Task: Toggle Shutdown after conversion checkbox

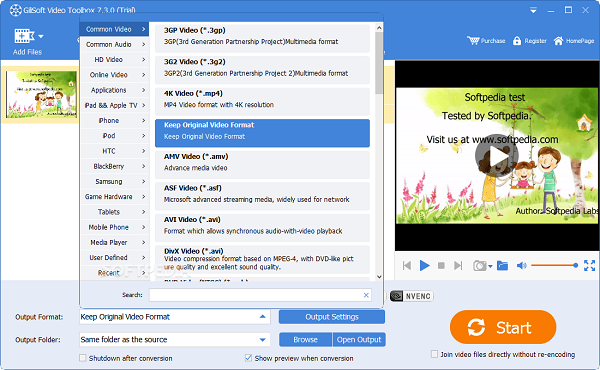Action: coord(83,358)
